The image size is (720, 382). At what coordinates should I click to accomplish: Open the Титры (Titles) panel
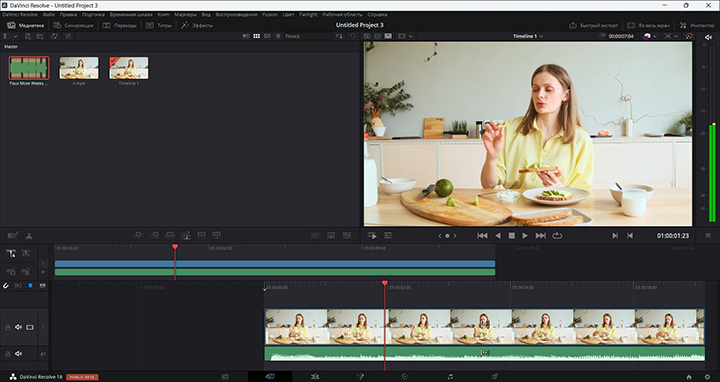[159, 25]
